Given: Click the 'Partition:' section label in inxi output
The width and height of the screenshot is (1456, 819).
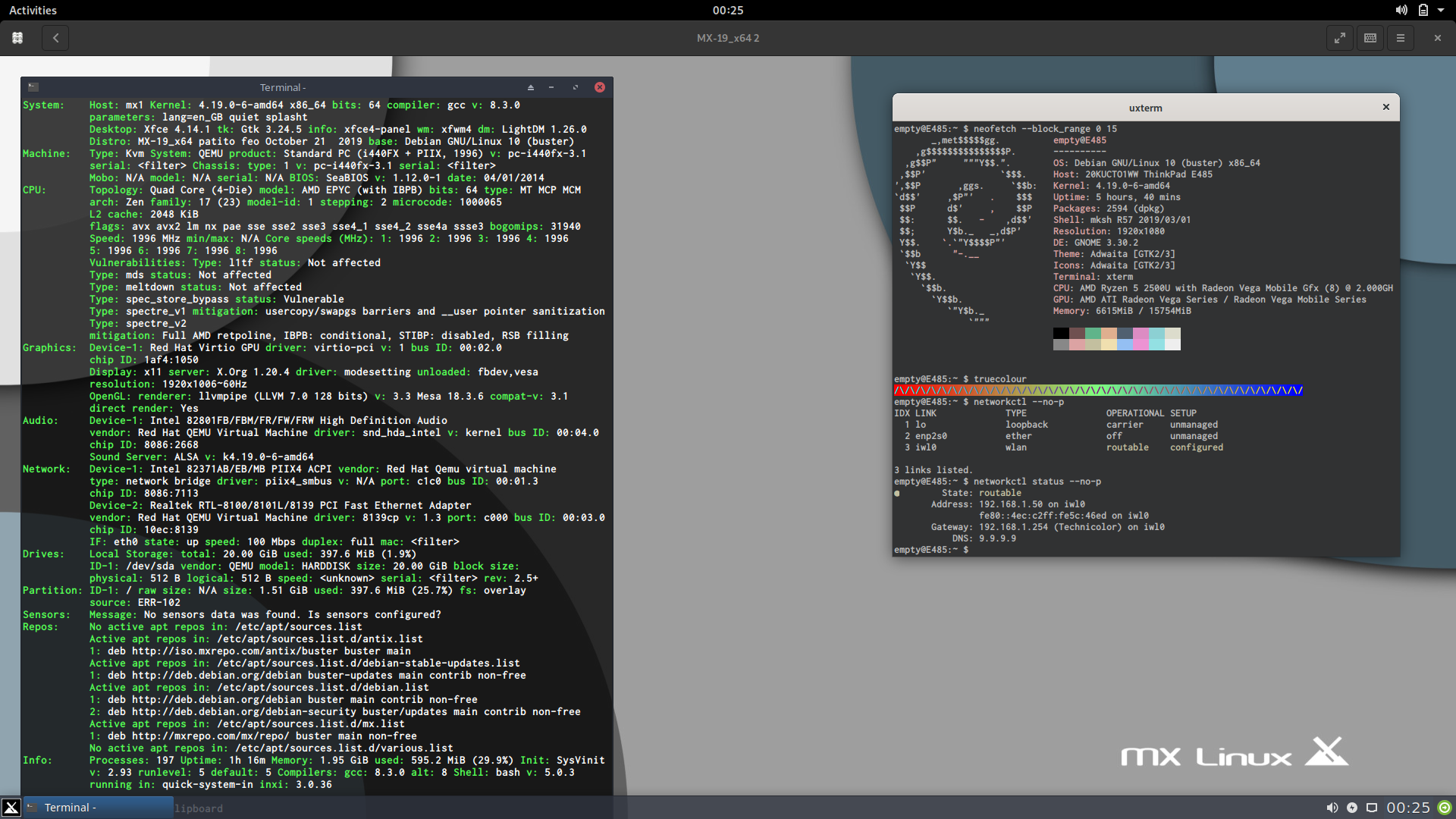Looking at the screenshot, I should point(52,591).
